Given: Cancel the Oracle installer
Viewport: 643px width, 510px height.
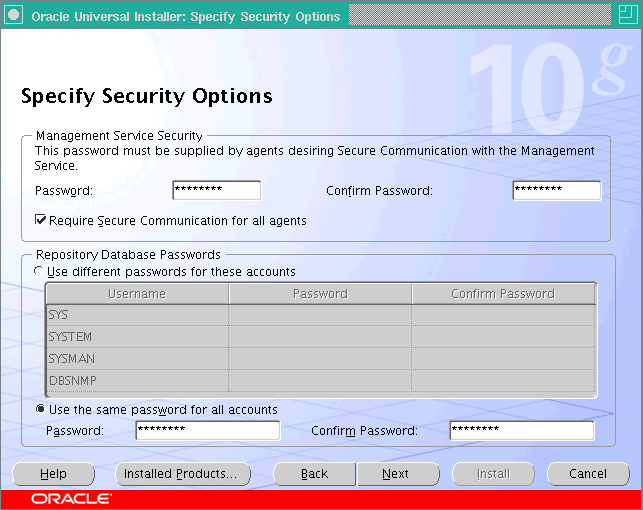Looking at the screenshot, I should pyautogui.click(x=587, y=474).
